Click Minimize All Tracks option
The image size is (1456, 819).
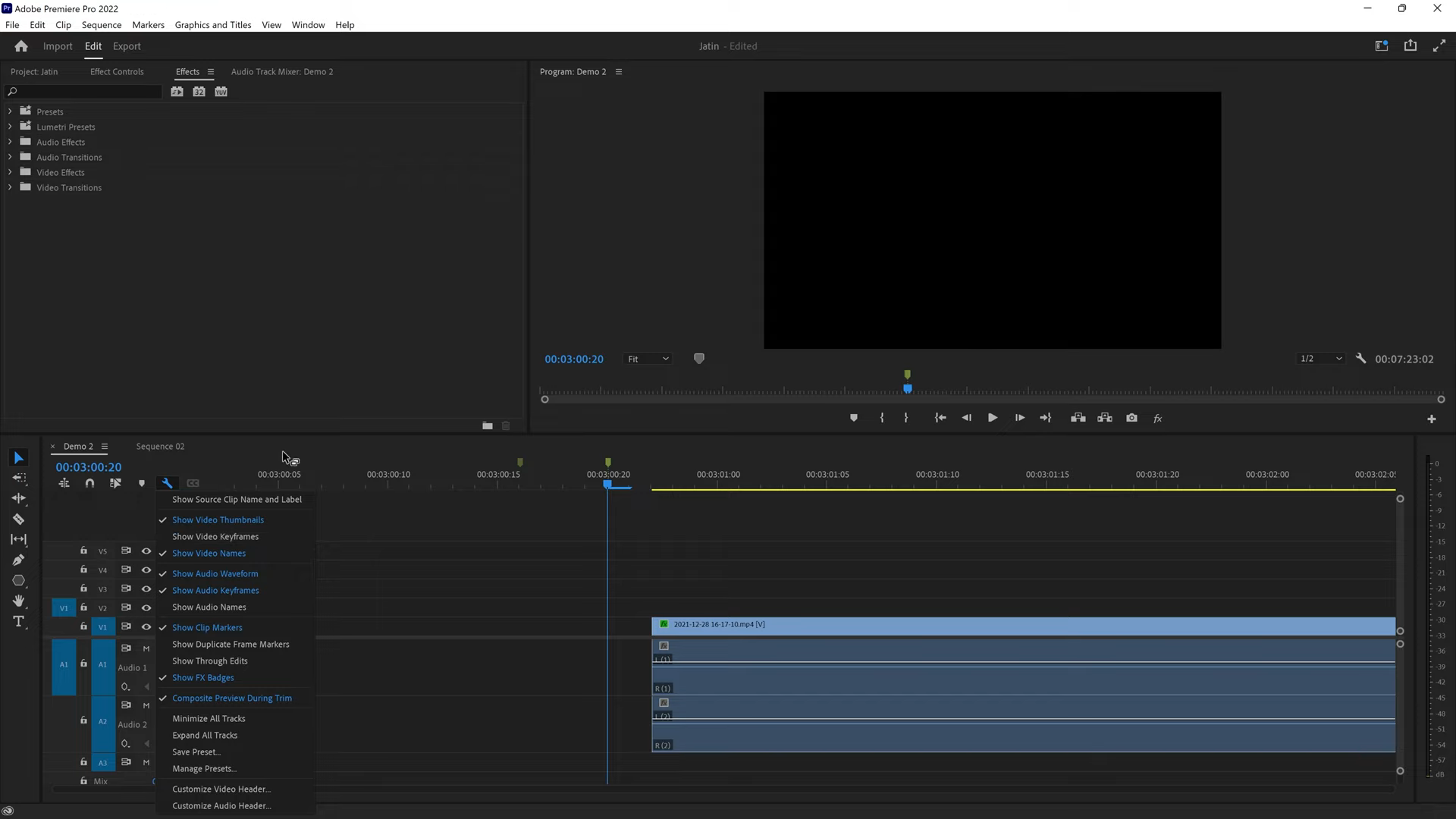pyautogui.click(x=208, y=718)
